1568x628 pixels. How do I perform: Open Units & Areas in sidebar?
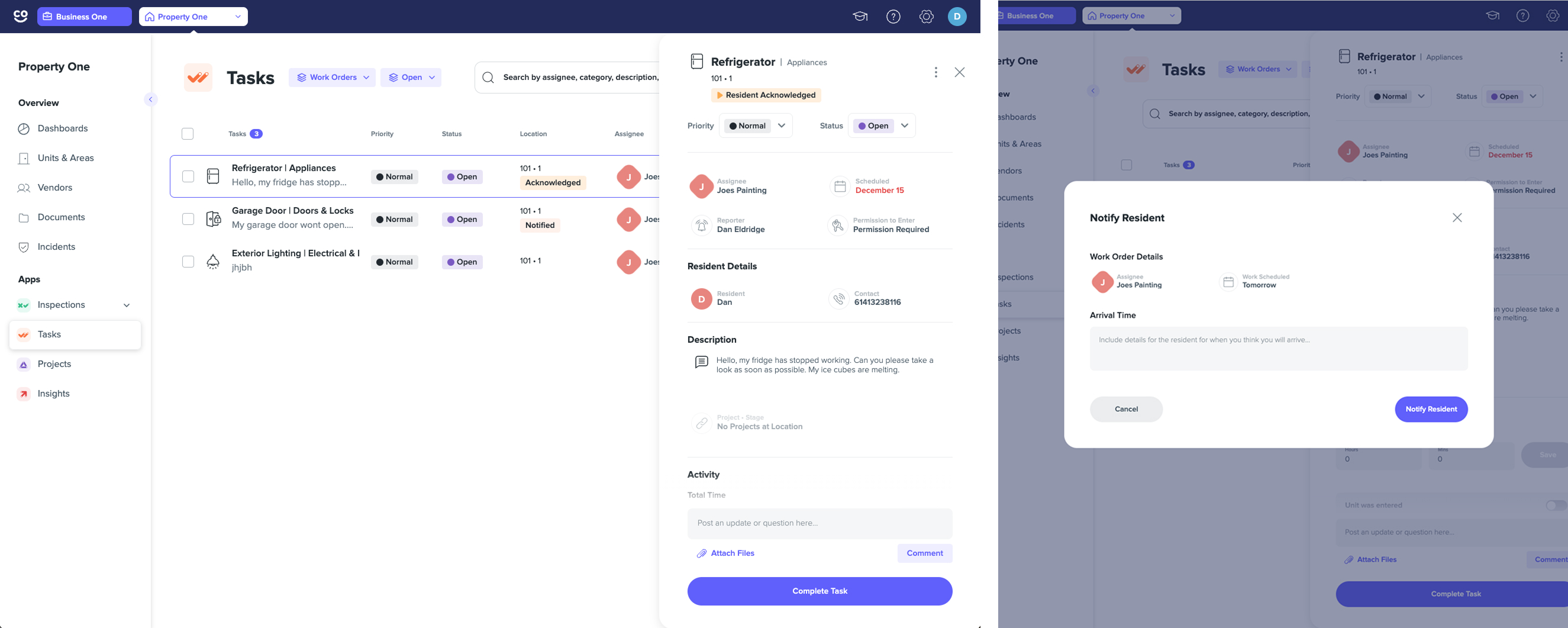[65, 159]
